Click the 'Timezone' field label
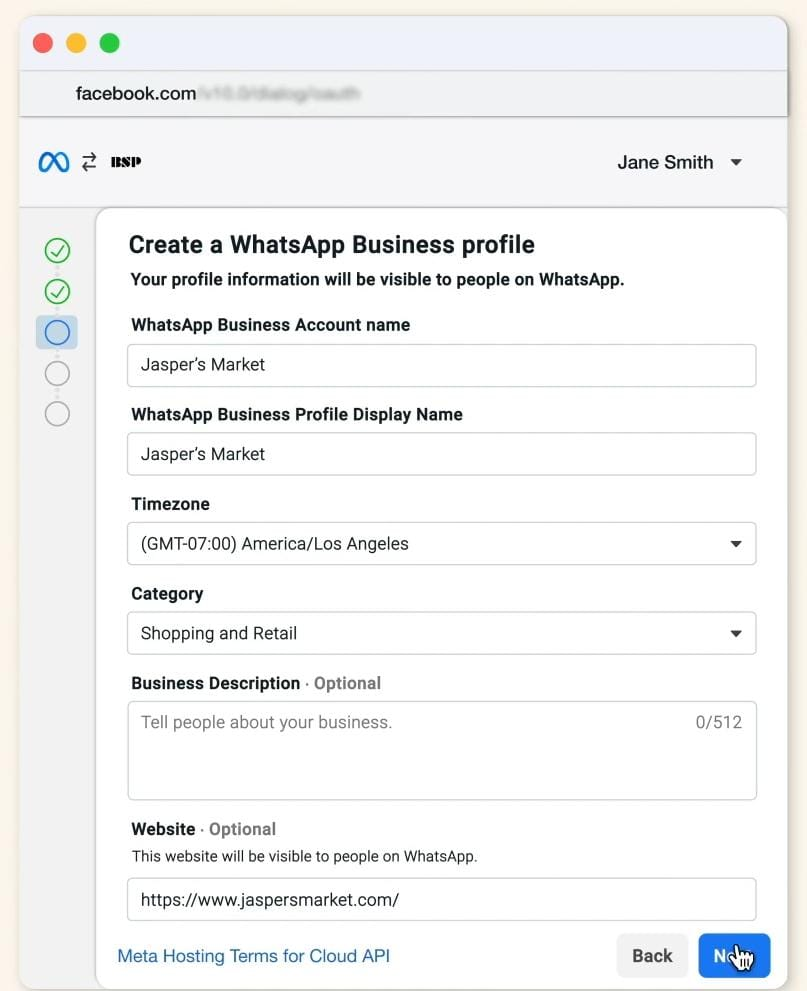This screenshot has height=991, width=807. pos(171,504)
